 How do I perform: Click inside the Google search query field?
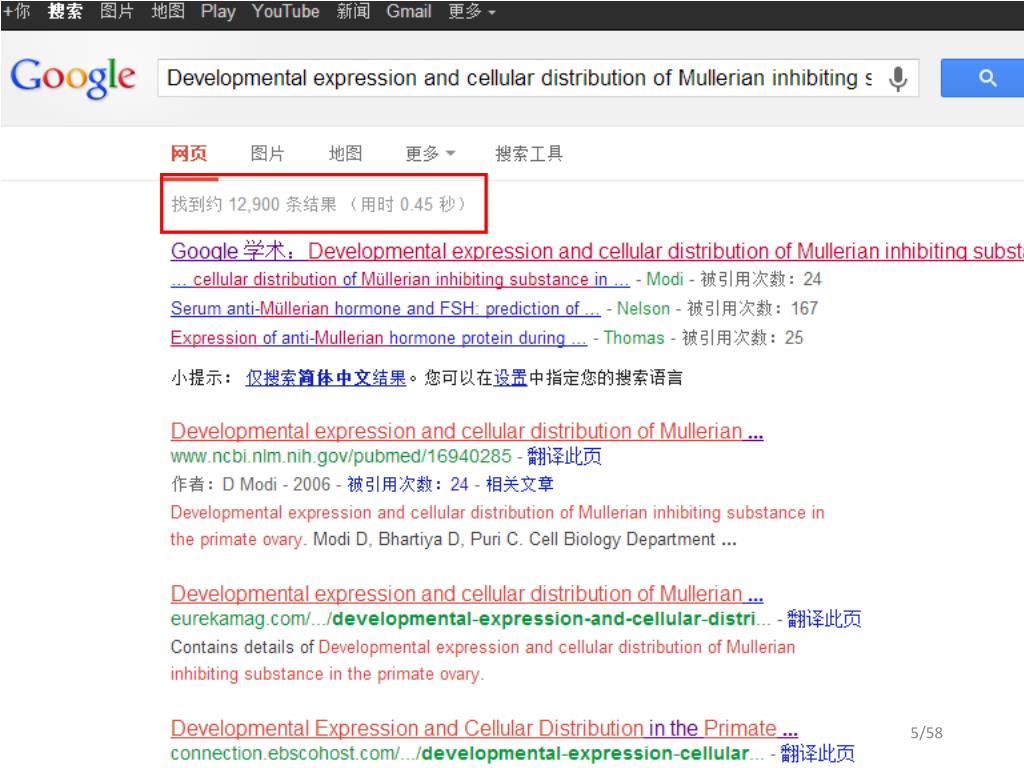point(519,78)
